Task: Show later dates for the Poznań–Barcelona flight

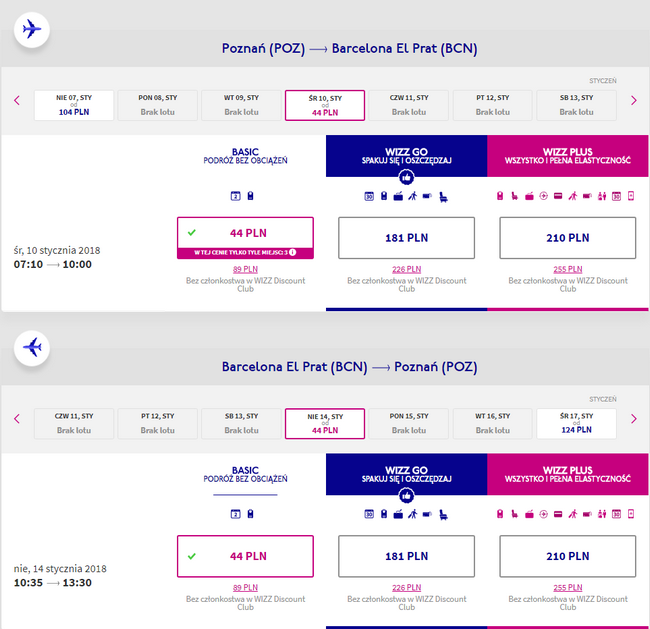Action: click(x=633, y=100)
